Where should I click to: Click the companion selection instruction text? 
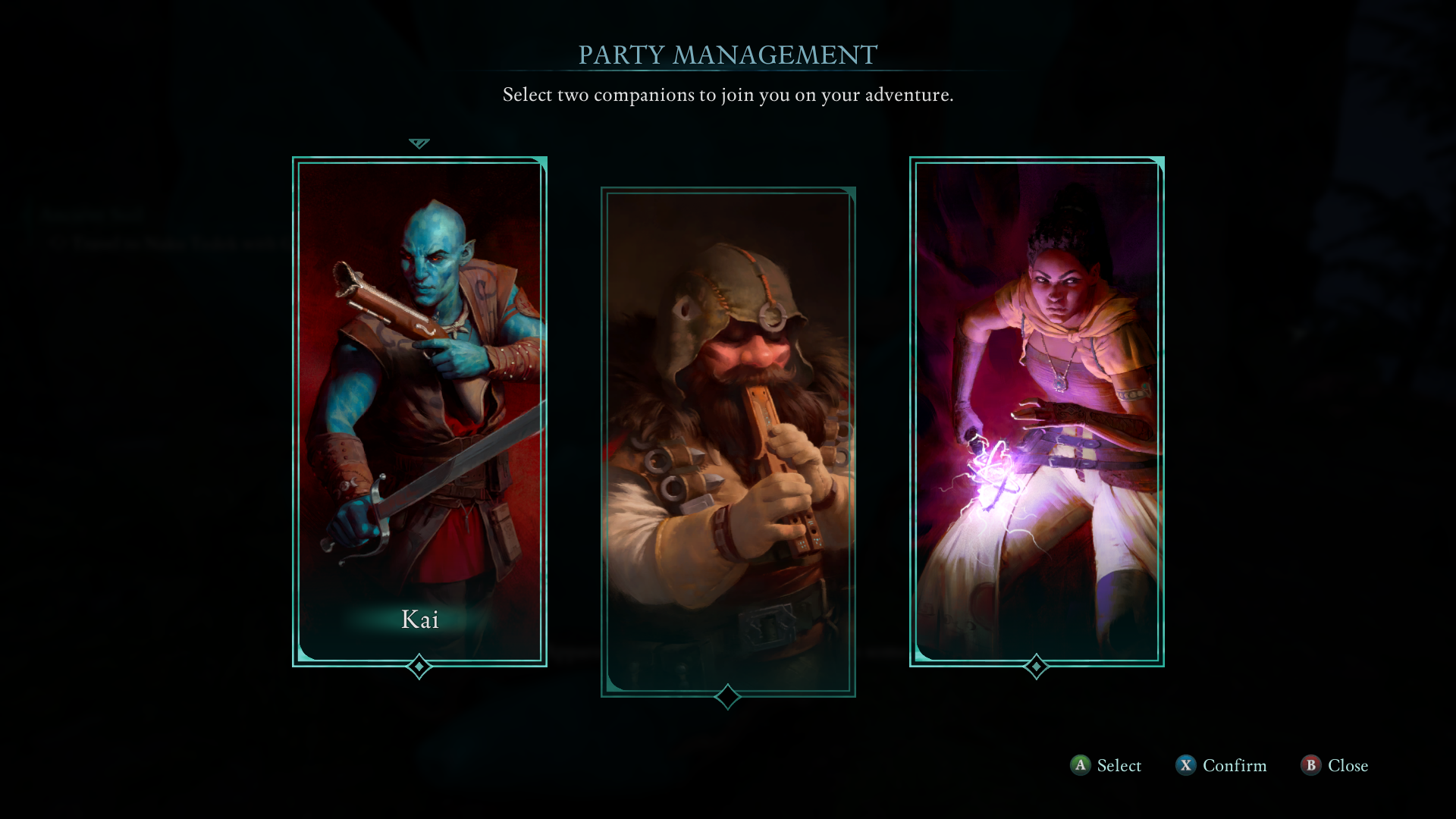[x=728, y=95]
